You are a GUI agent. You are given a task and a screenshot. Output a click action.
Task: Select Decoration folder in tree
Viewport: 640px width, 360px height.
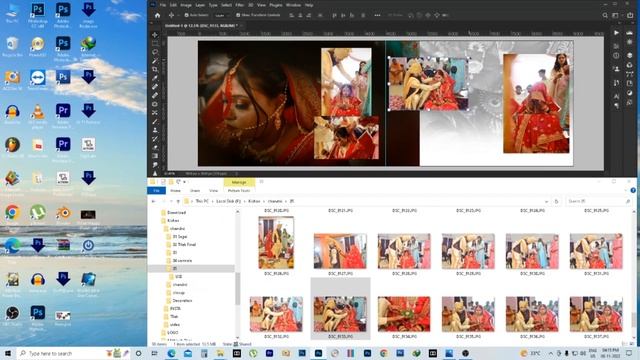click(x=182, y=300)
